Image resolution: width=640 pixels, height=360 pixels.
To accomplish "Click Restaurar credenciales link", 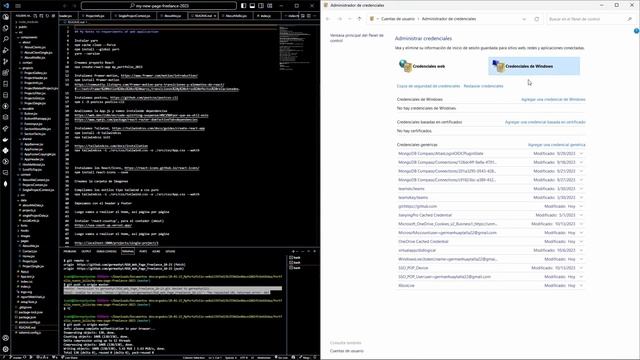I will [x=483, y=86].
